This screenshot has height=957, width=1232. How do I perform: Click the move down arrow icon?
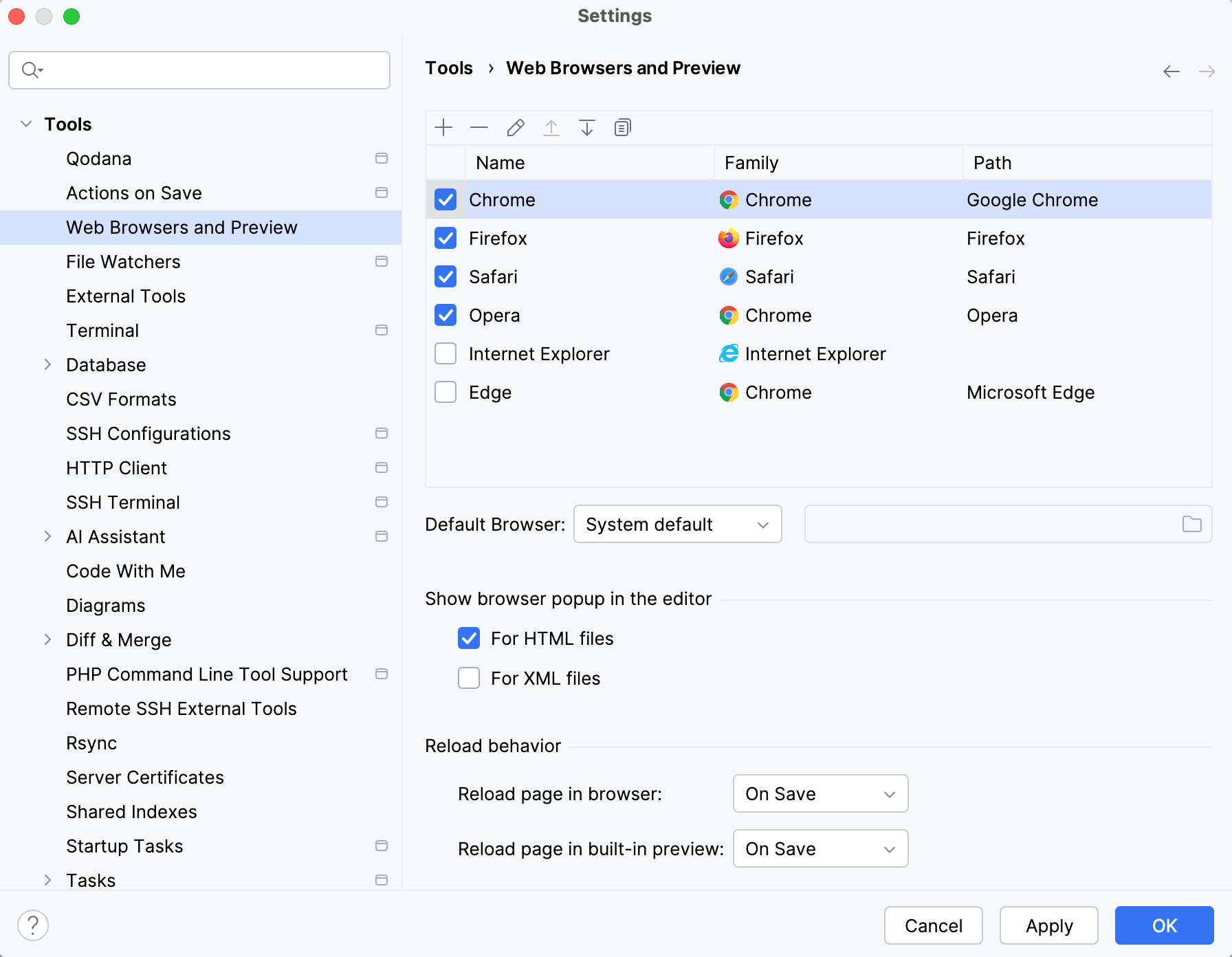(x=586, y=127)
